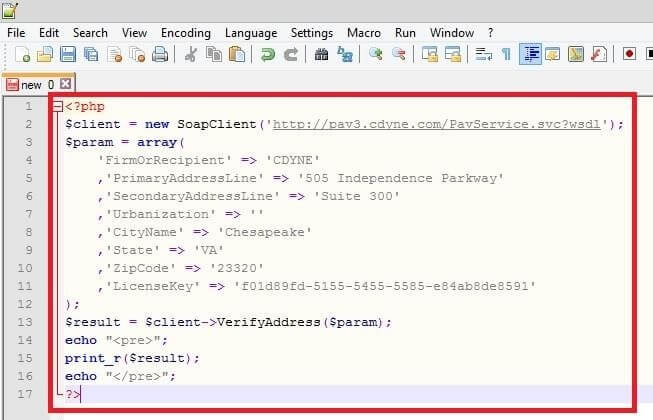Toggle the highlighted Indent guide button
The height and width of the screenshot is (420, 653).
[530, 55]
